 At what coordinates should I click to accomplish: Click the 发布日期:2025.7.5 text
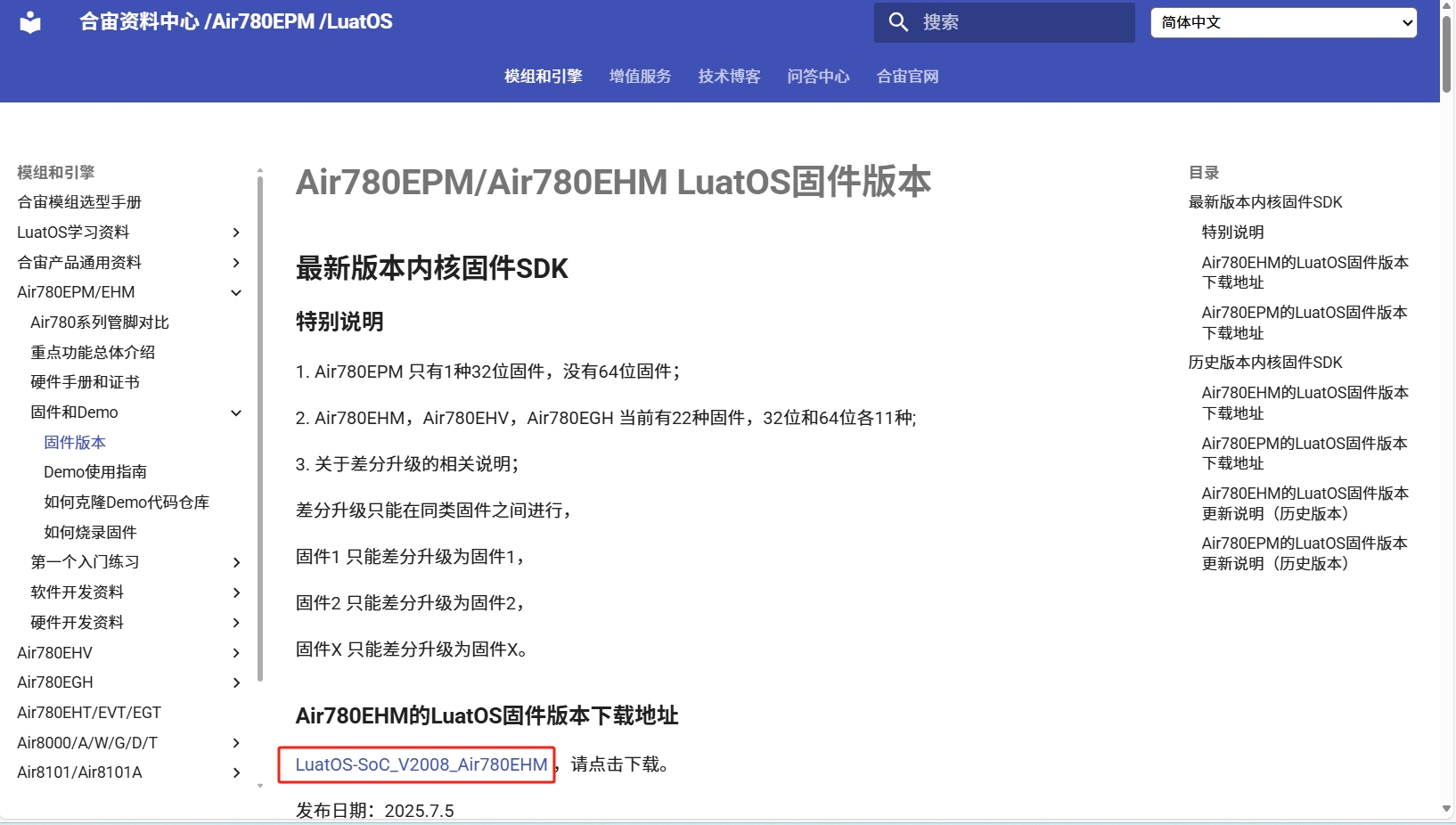click(x=375, y=811)
